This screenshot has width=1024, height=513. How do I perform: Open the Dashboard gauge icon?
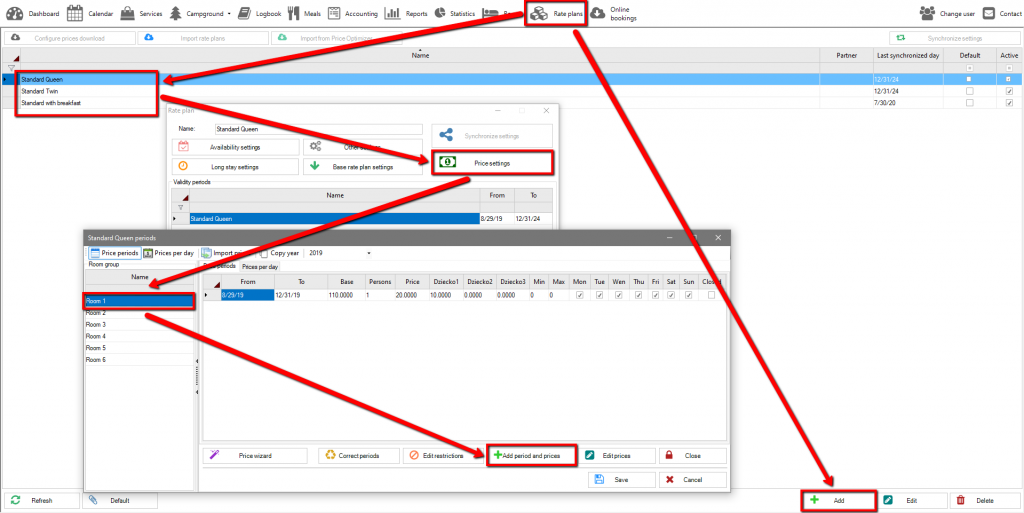[x=14, y=13]
